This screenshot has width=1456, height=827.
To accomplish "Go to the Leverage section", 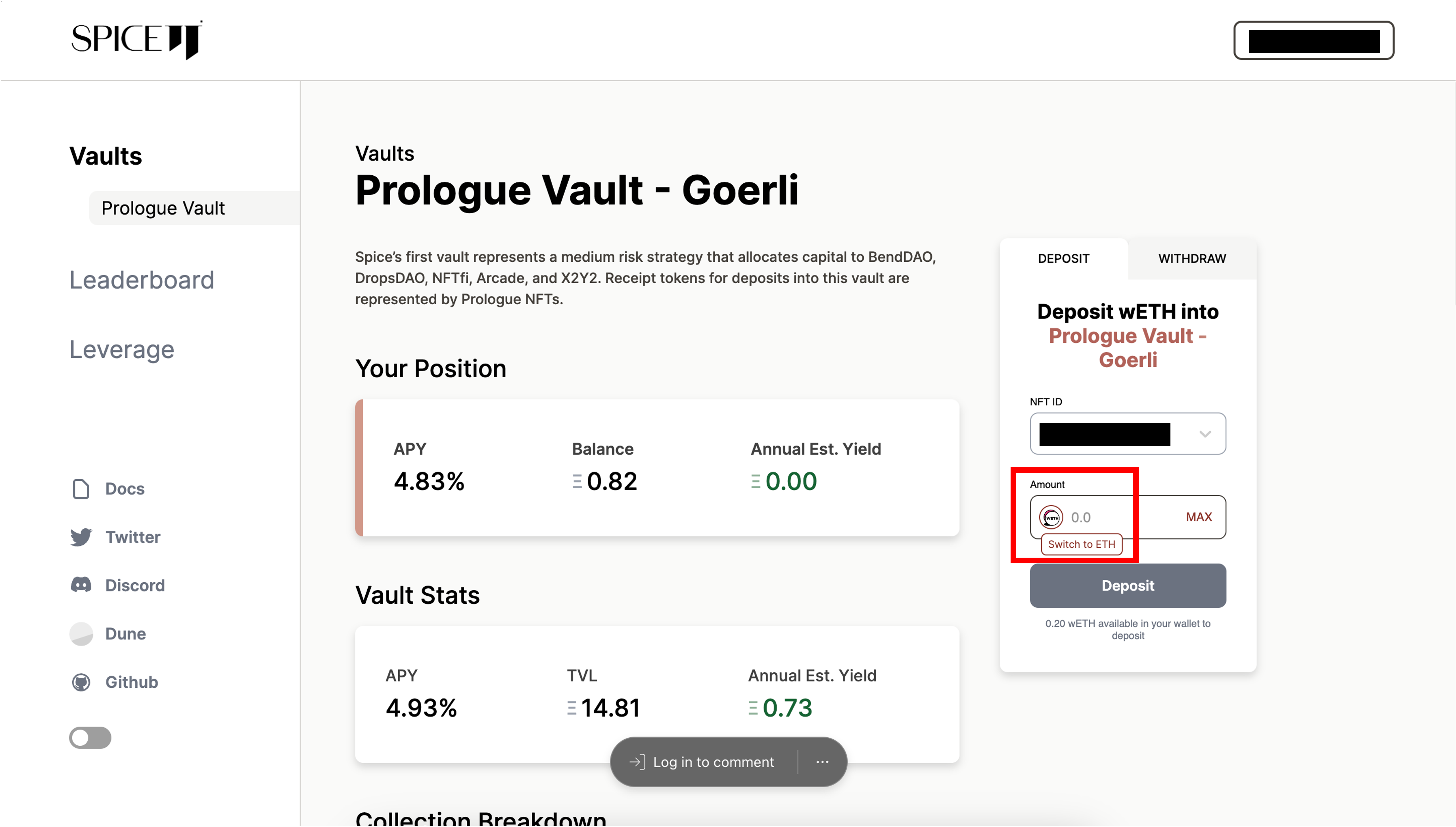I will pyautogui.click(x=121, y=349).
